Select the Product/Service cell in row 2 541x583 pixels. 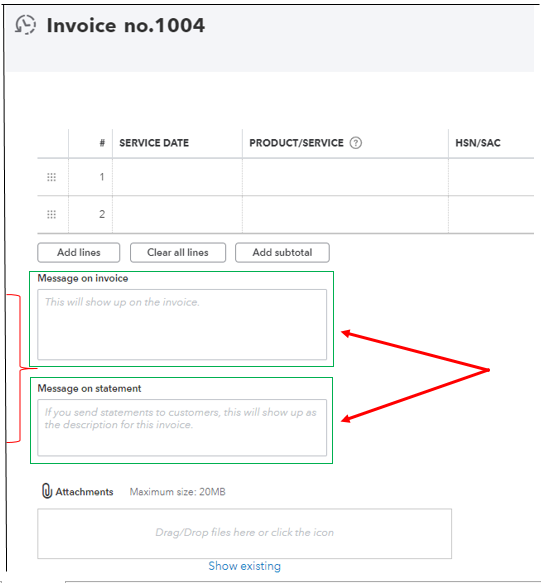[x=345, y=215]
